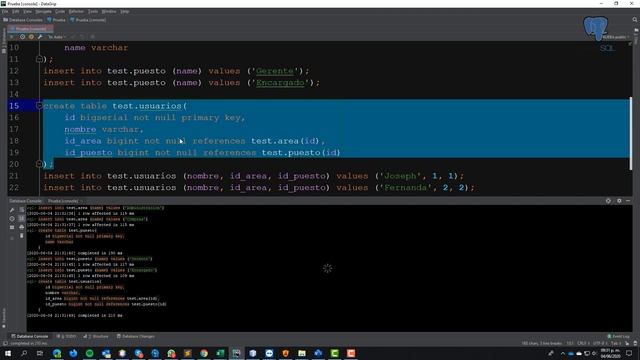Open Windows notification center icon
The image size is (640, 360).
pyautogui.click(x=629, y=353)
